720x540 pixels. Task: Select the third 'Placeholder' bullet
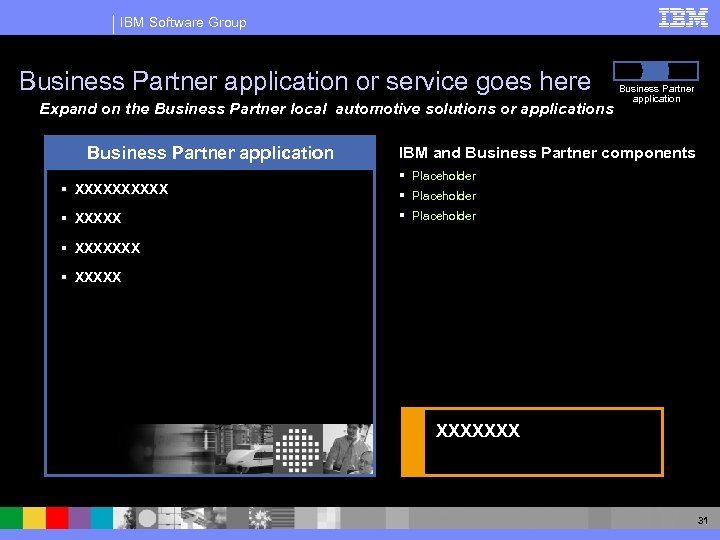pyautogui.click(x=444, y=216)
